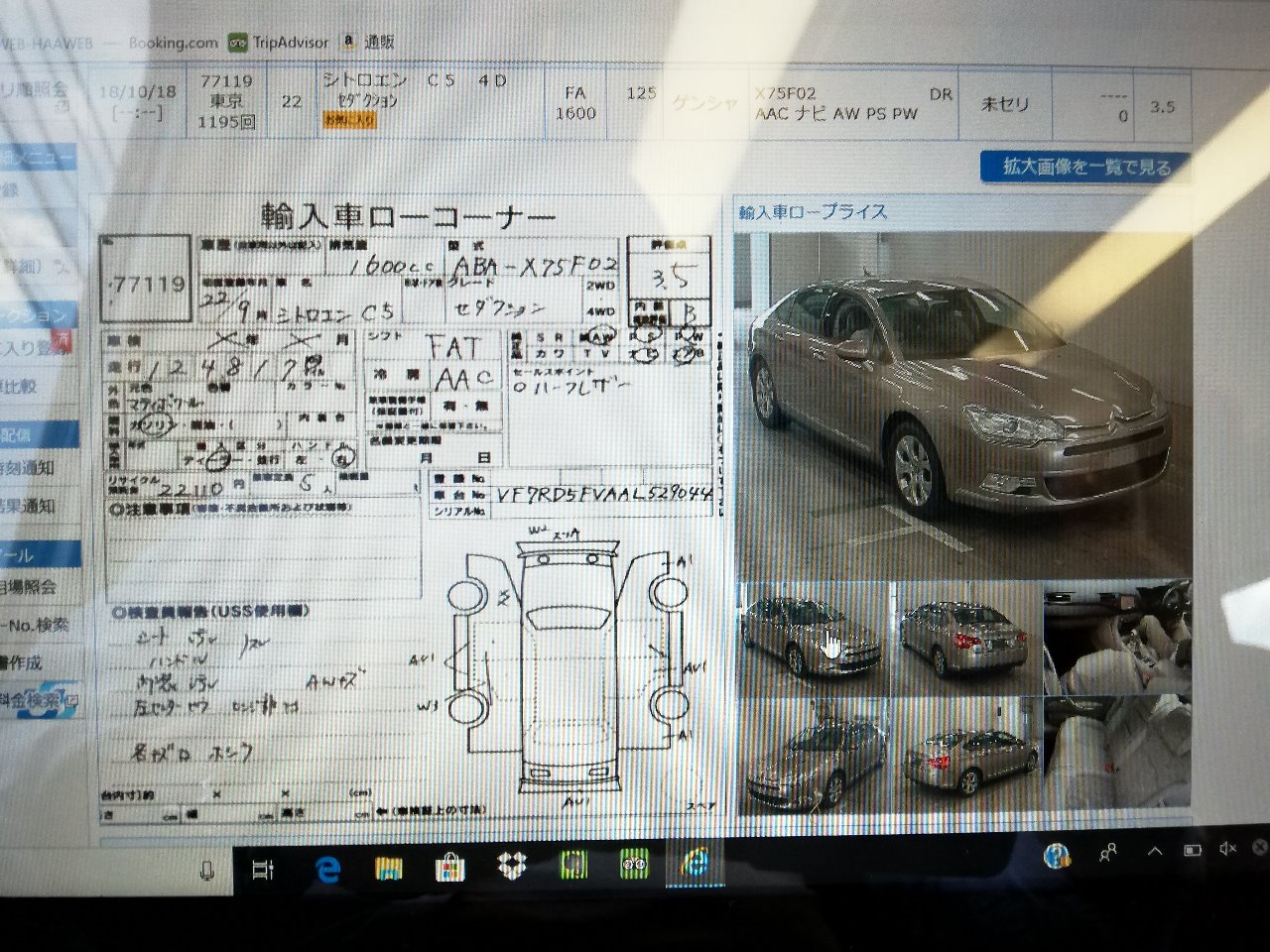Image resolution: width=1270 pixels, height=952 pixels.
Task: Click the 未セリ status cell
Action: (1005, 103)
